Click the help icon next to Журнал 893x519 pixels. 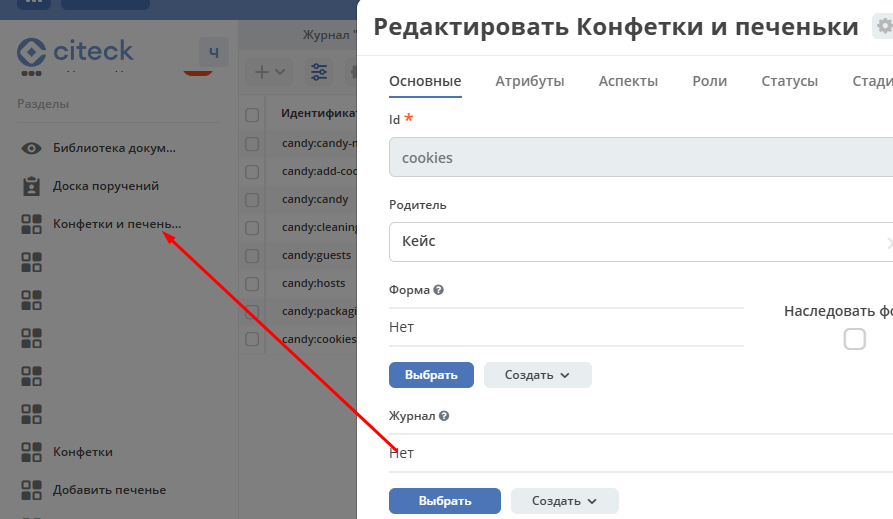point(444,416)
